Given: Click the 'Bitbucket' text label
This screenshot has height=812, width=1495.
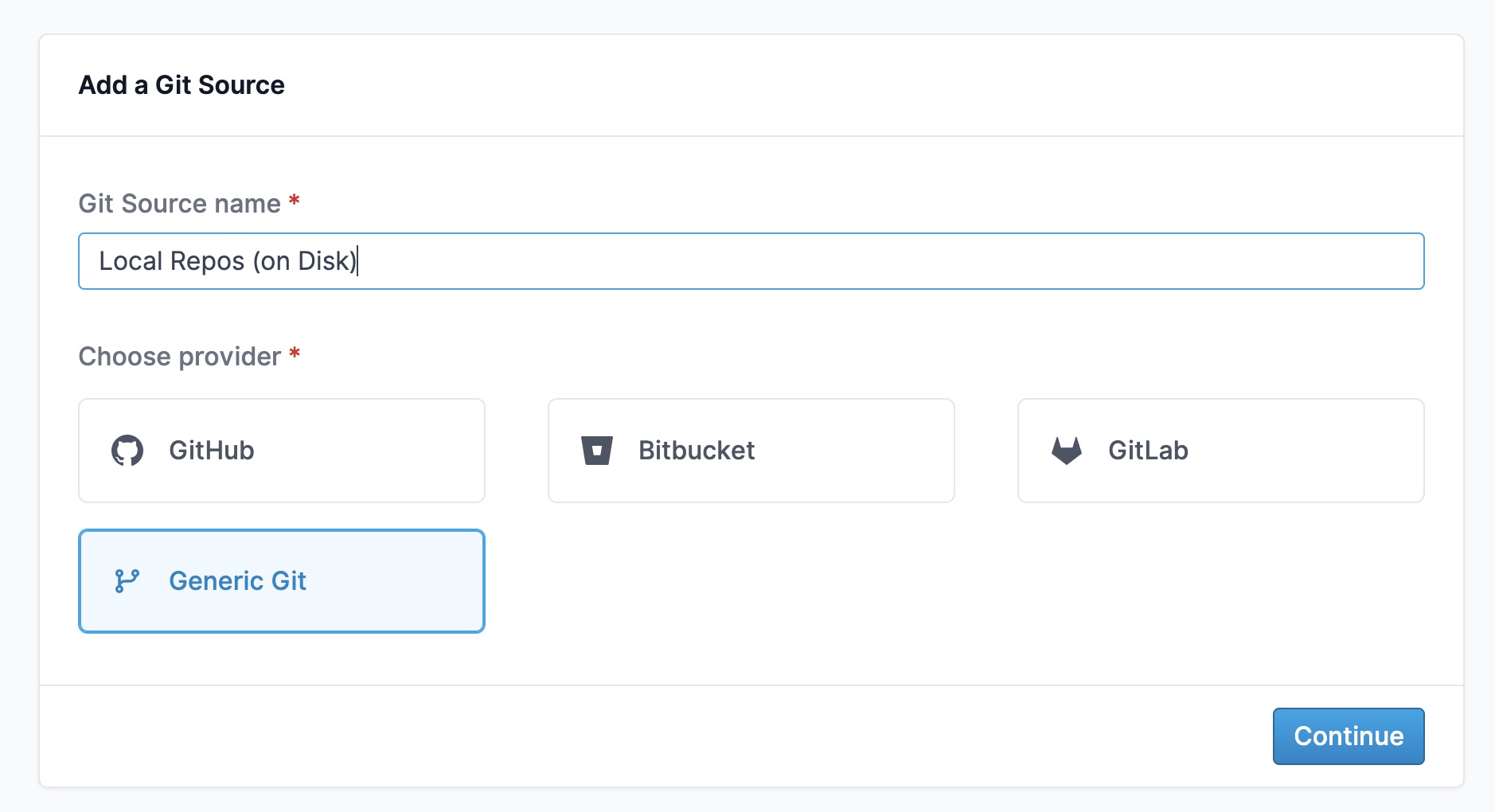Looking at the screenshot, I should point(697,451).
